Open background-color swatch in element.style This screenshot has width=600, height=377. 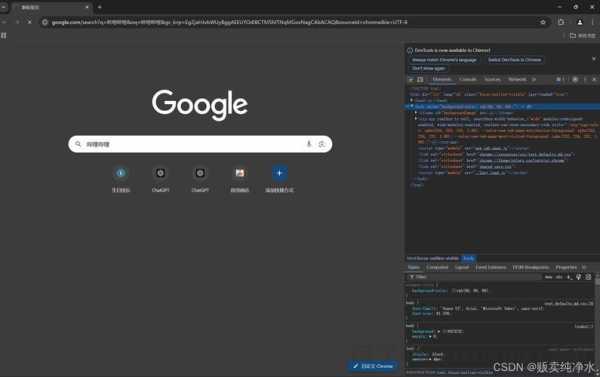[453, 291]
